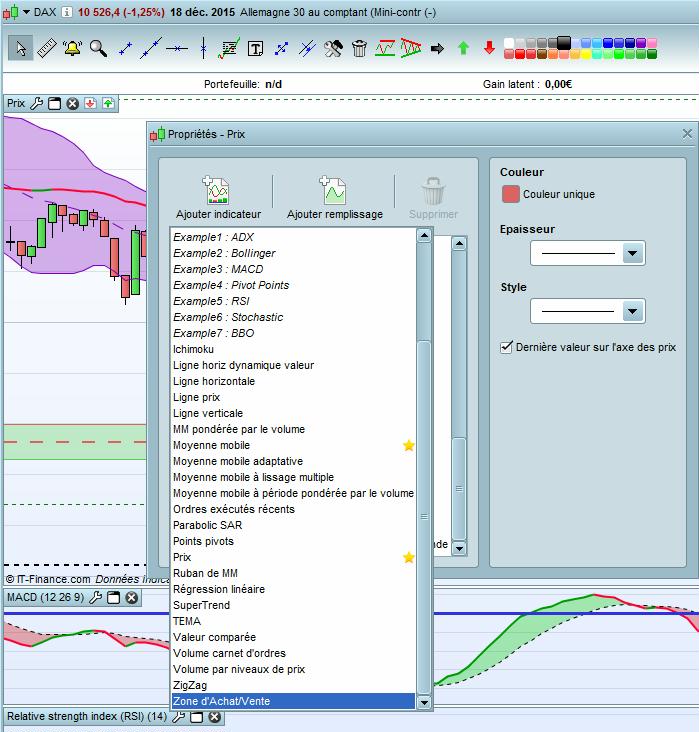Toggle favorite star for Moyenne mobile

(409, 445)
